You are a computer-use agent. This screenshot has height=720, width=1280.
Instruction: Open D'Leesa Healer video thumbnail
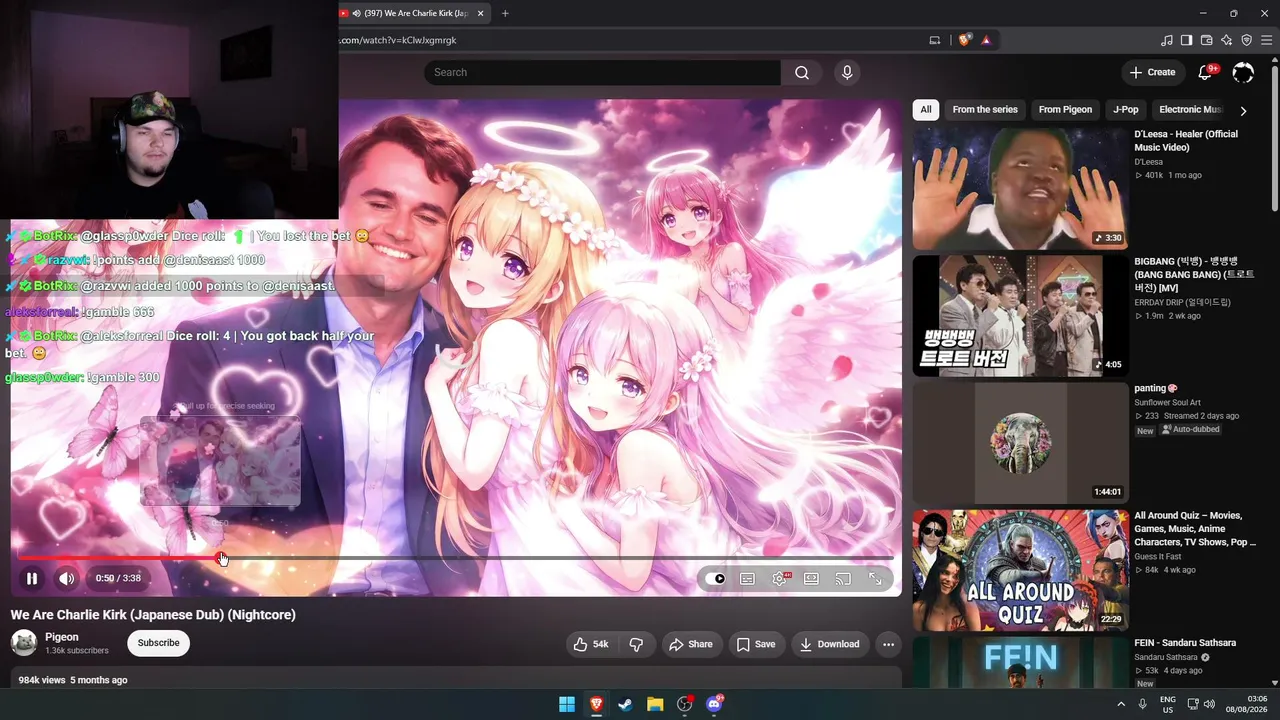pos(1020,188)
